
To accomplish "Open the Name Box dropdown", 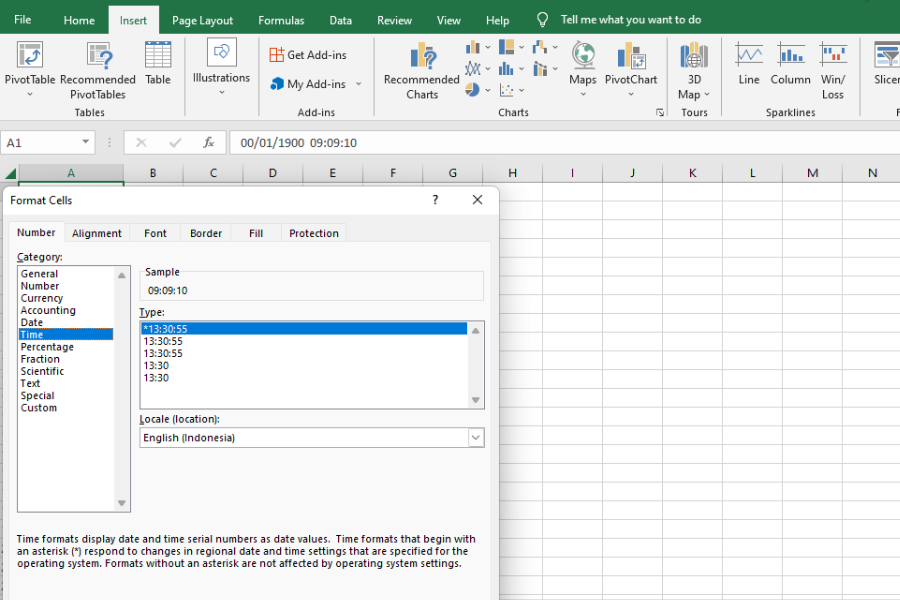I will [85, 143].
